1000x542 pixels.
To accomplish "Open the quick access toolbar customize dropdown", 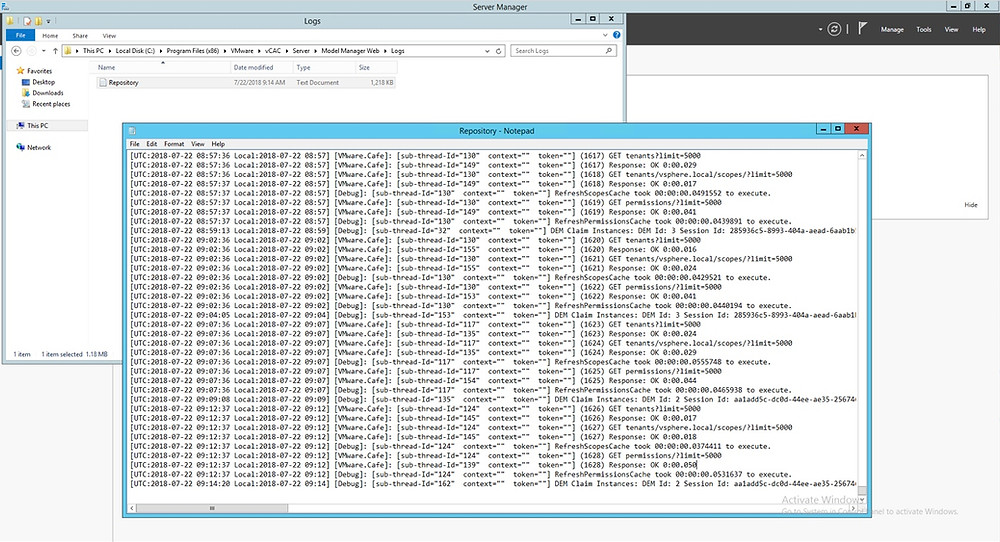I will pos(48,22).
